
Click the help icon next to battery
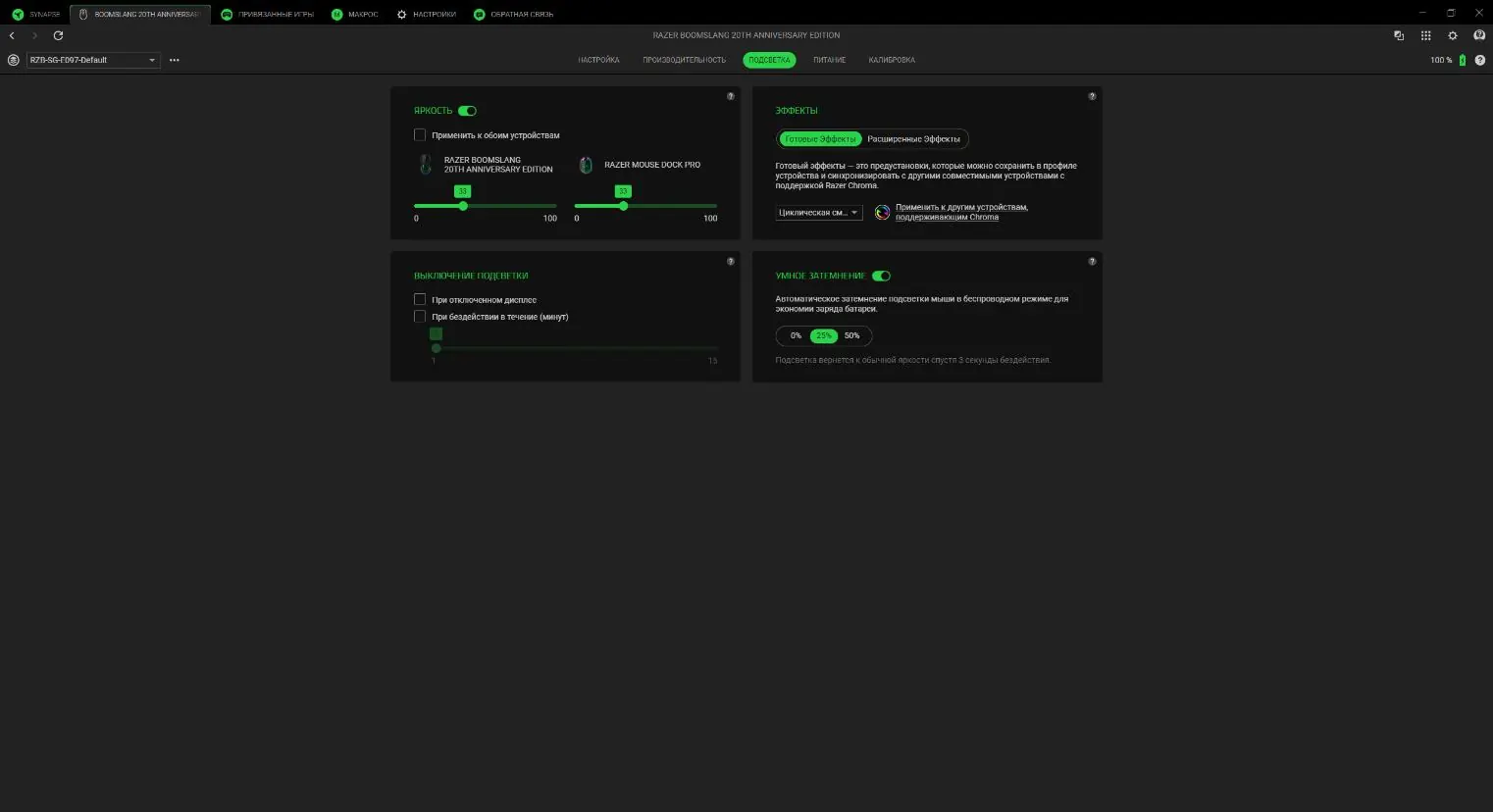pos(1479,60)
